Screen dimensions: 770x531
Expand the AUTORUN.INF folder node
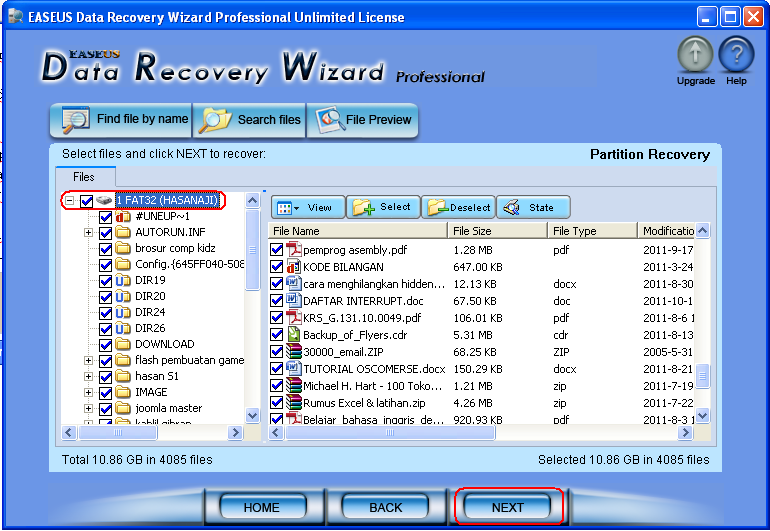(x=88, y=232)
